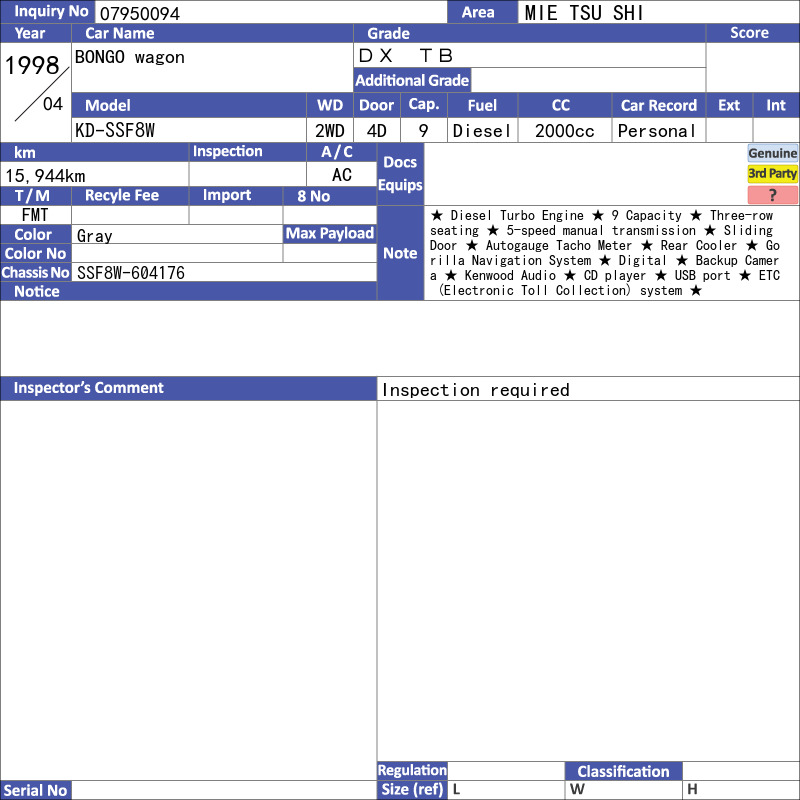Click the Genuine equipment badge

[772, 153]
